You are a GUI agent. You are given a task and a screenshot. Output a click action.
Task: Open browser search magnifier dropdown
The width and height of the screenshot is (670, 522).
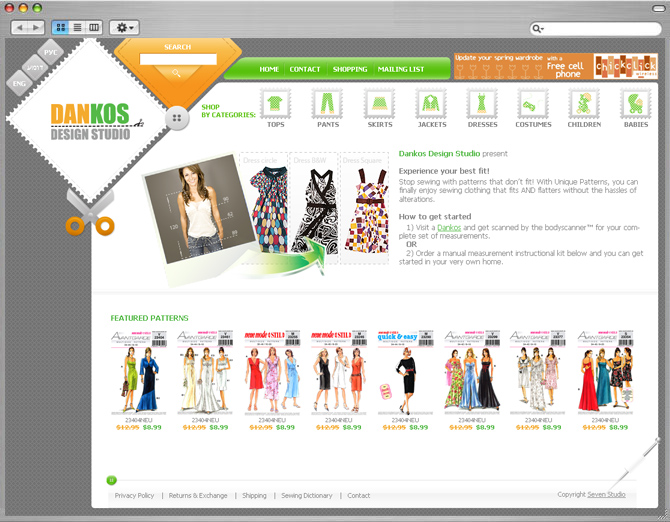(538, 29)
